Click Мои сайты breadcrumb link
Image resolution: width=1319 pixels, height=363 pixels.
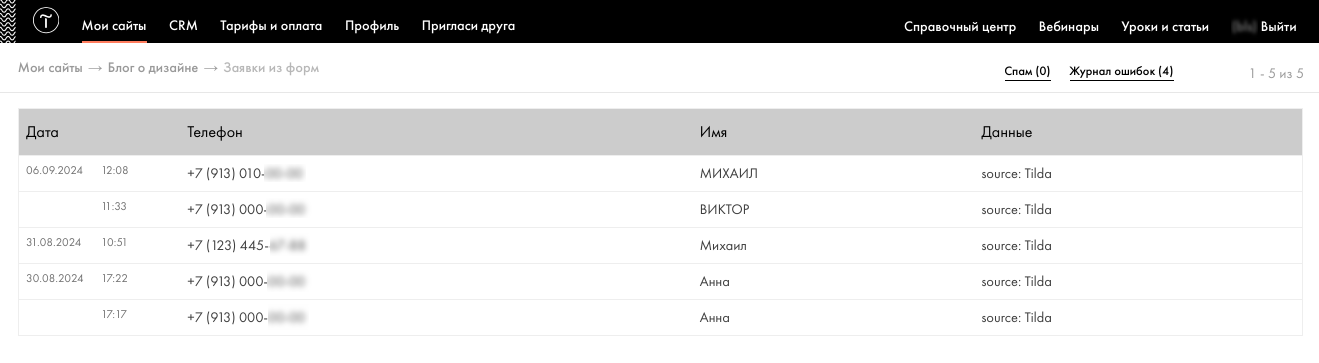[x=50, y=68]
